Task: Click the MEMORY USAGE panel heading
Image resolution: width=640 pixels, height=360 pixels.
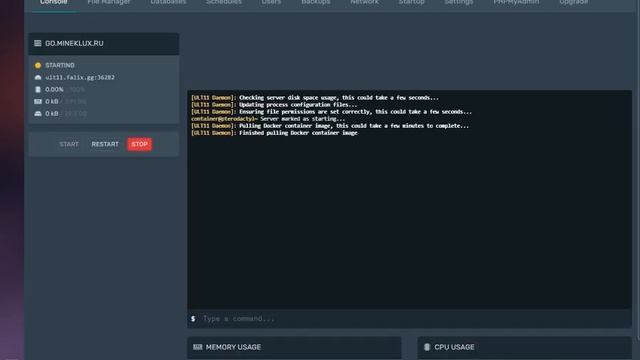Action: coord(233,347)
